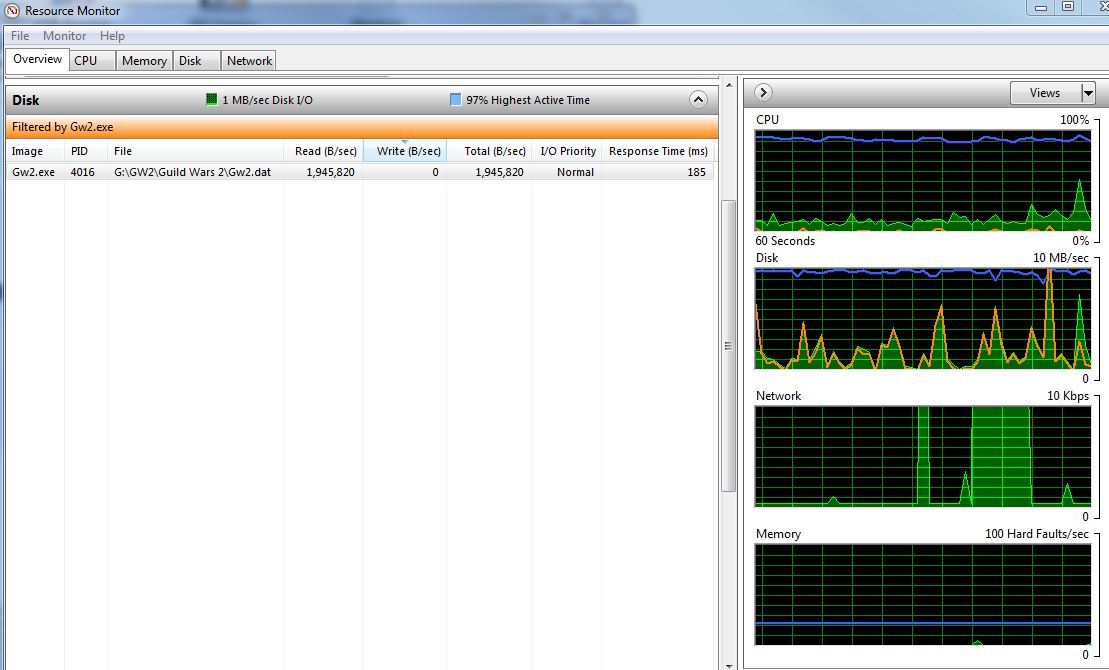Click the blue Highest Active Time legend square

(455, 100)
